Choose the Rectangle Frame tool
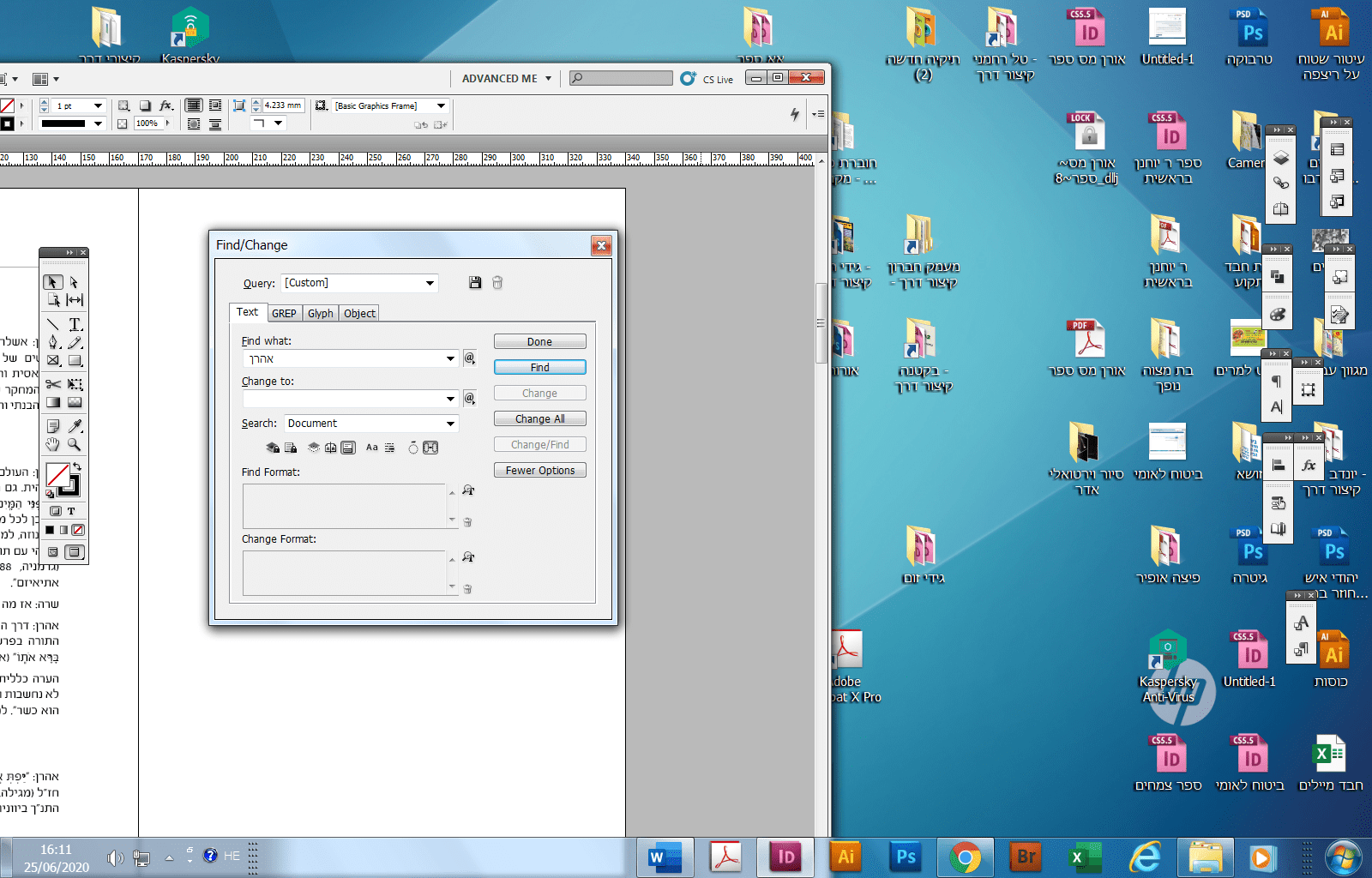This screenshot has width=1372, height=878. [52, 360]
